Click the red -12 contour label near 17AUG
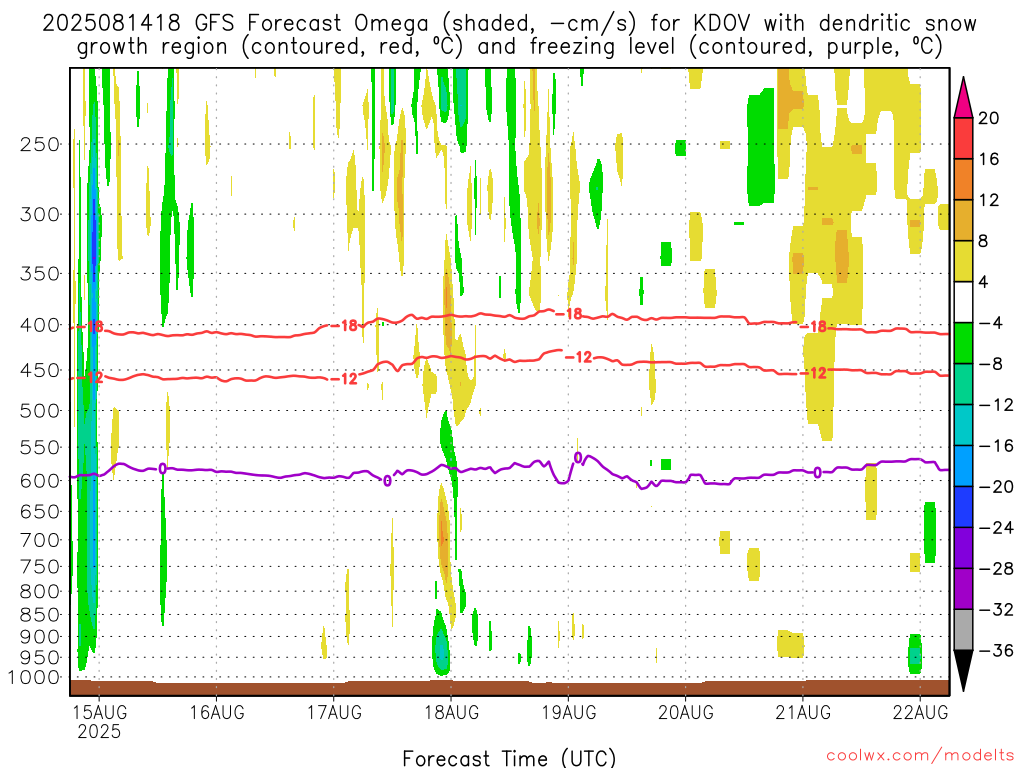 pos(344,379)
